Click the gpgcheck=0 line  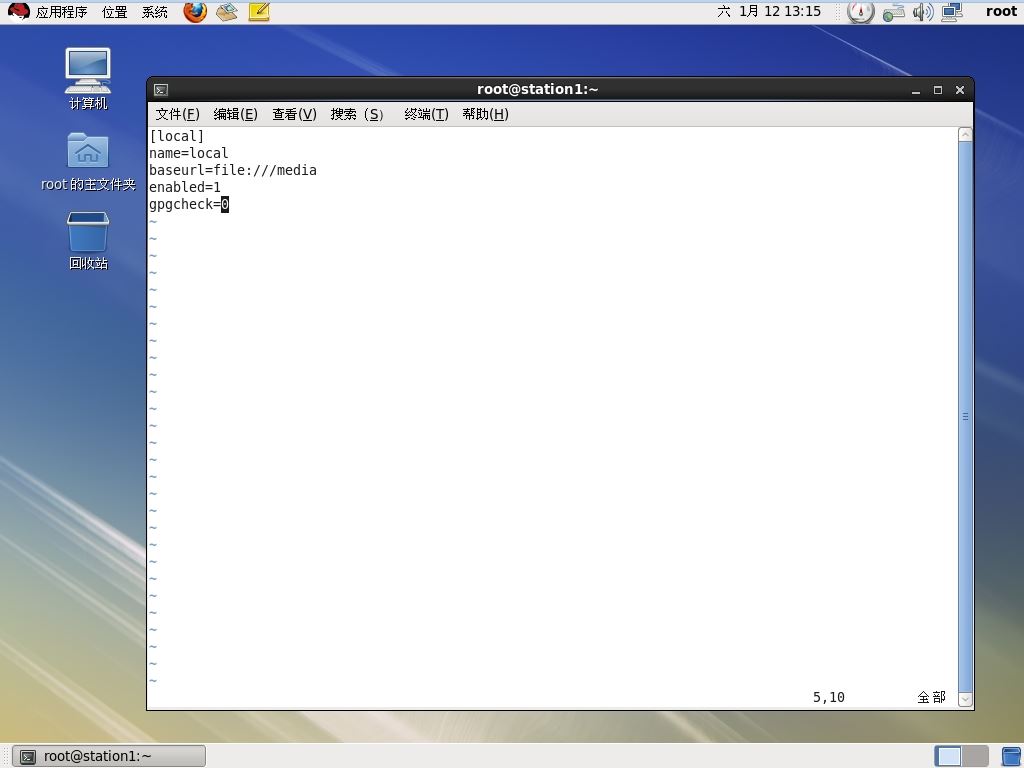(x=189, y=204)
